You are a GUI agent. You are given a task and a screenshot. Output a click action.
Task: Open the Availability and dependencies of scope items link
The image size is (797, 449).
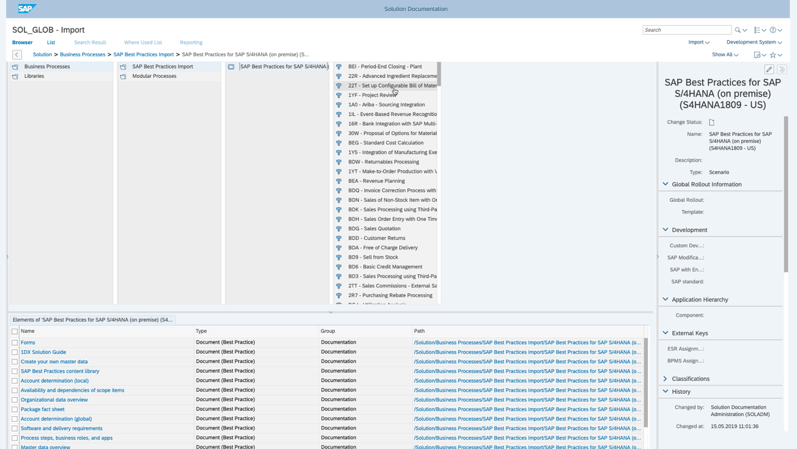tap(72, 391)
